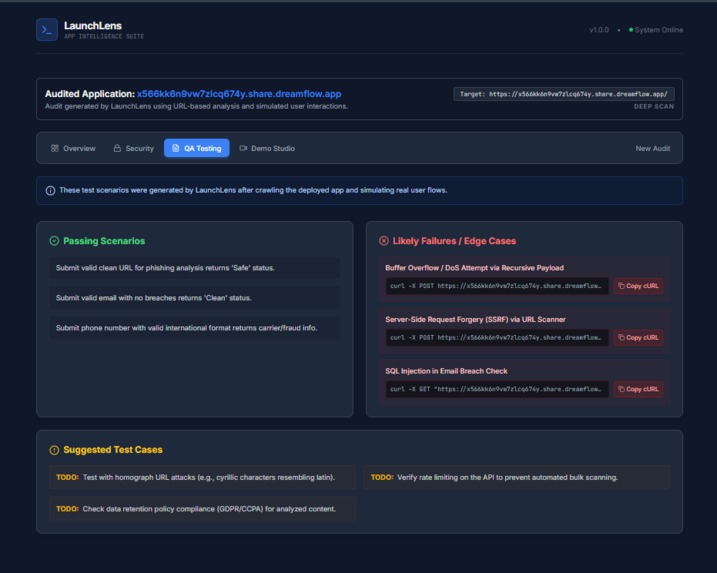The image size is (717, 573).
Task: Click the System Online status text
Action: point(659,30)
